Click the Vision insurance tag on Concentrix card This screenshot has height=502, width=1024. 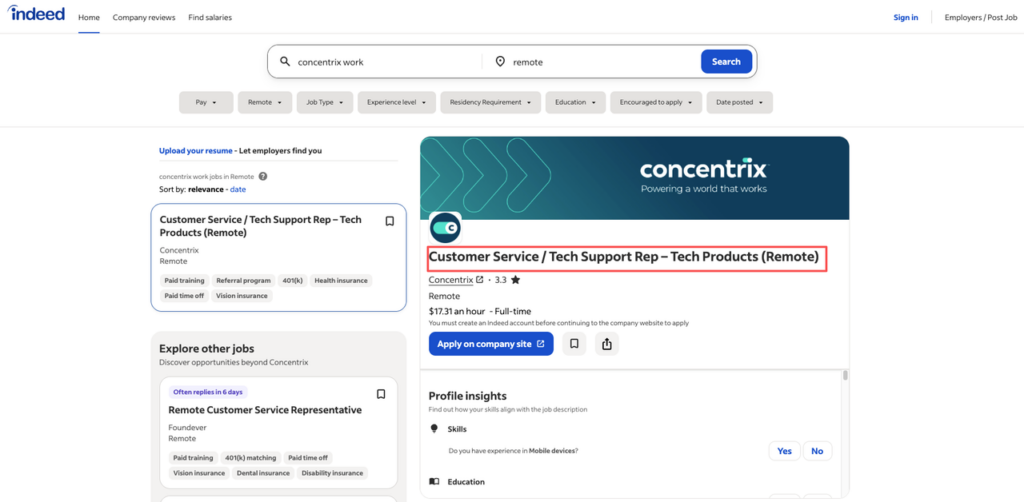(242, 296)
